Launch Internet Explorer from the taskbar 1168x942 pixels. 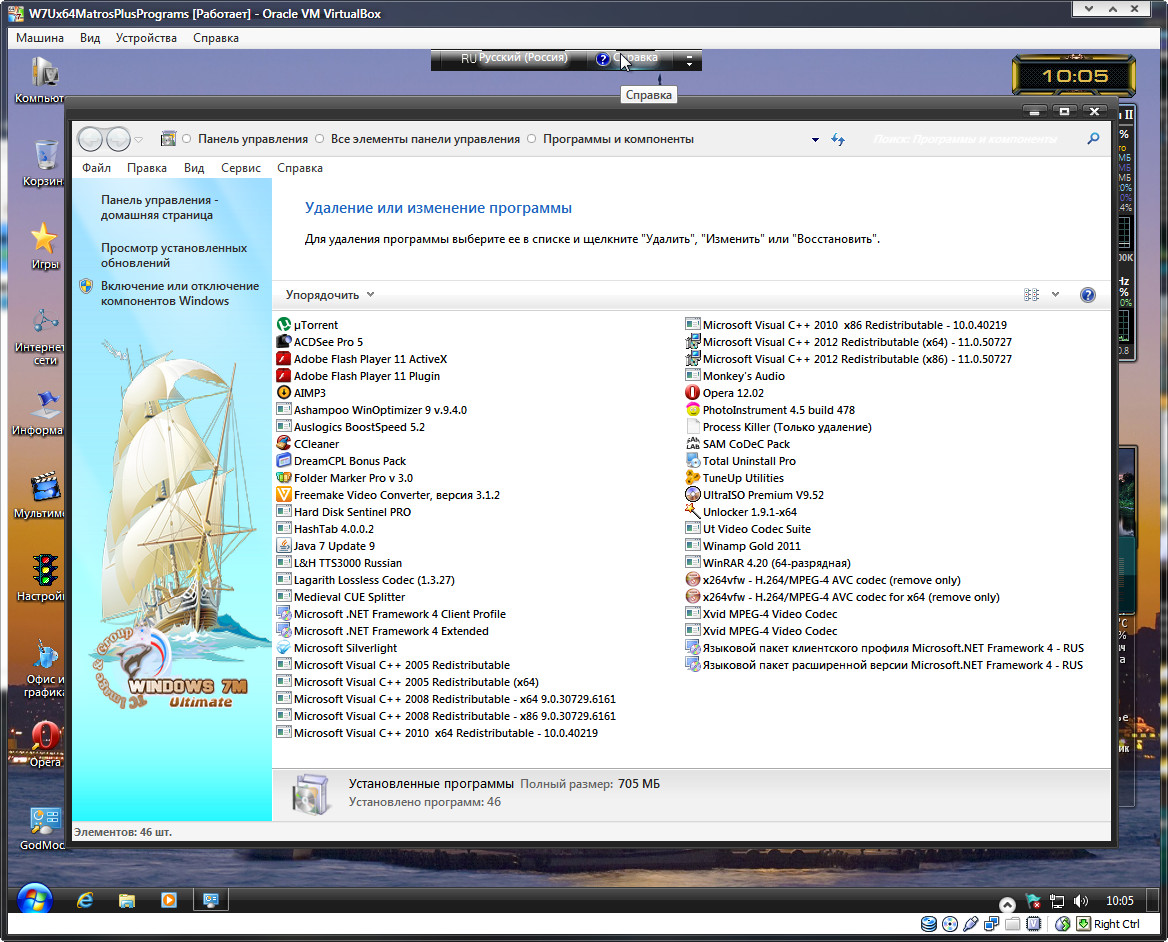tap(85, 900)
